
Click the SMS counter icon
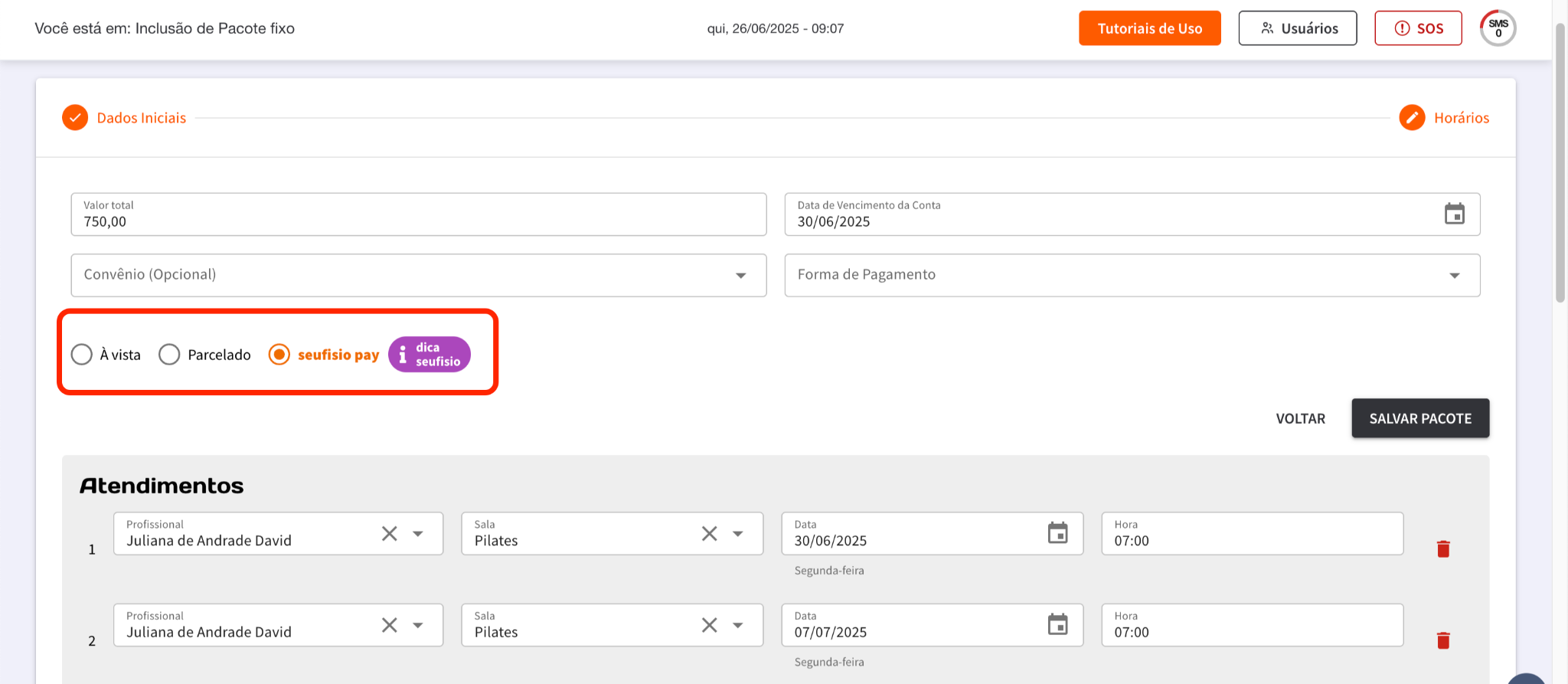click(x=1498, y=28)
